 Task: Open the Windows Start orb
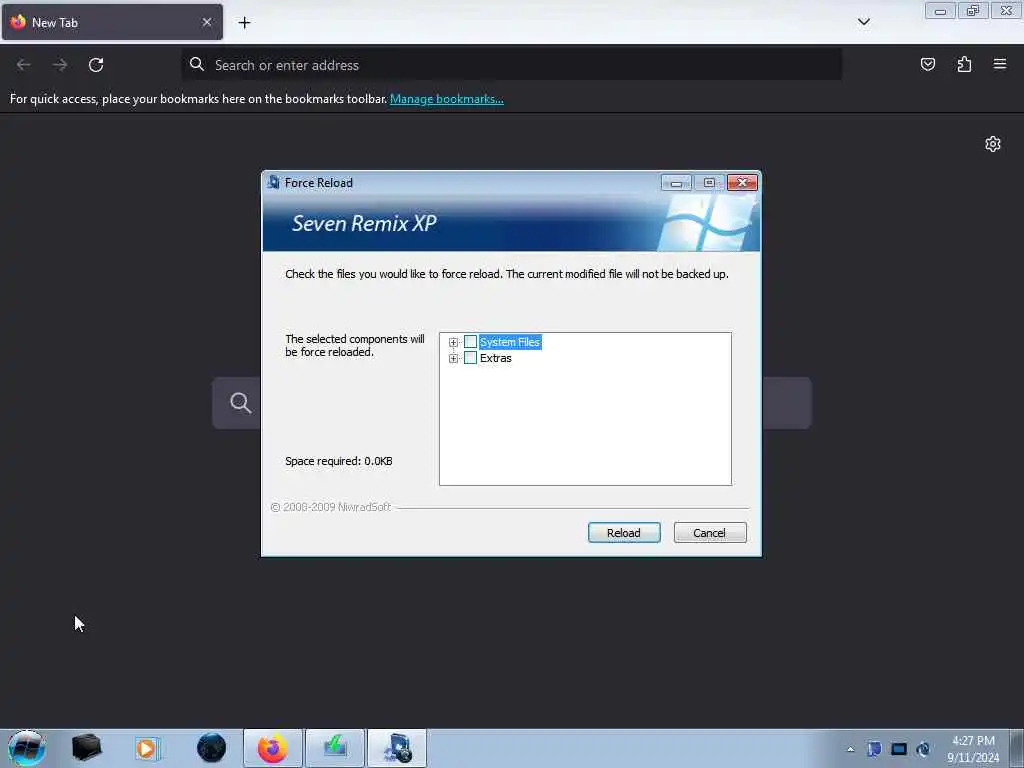pos(27,748)
